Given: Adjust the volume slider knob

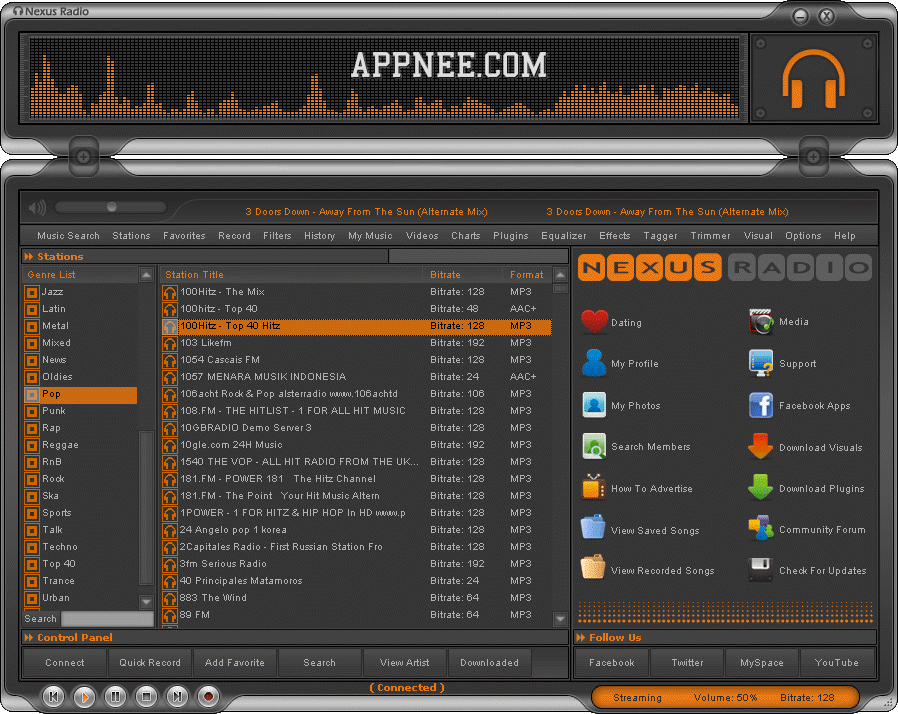Looking at the screenshot, I should coord(112,207).
